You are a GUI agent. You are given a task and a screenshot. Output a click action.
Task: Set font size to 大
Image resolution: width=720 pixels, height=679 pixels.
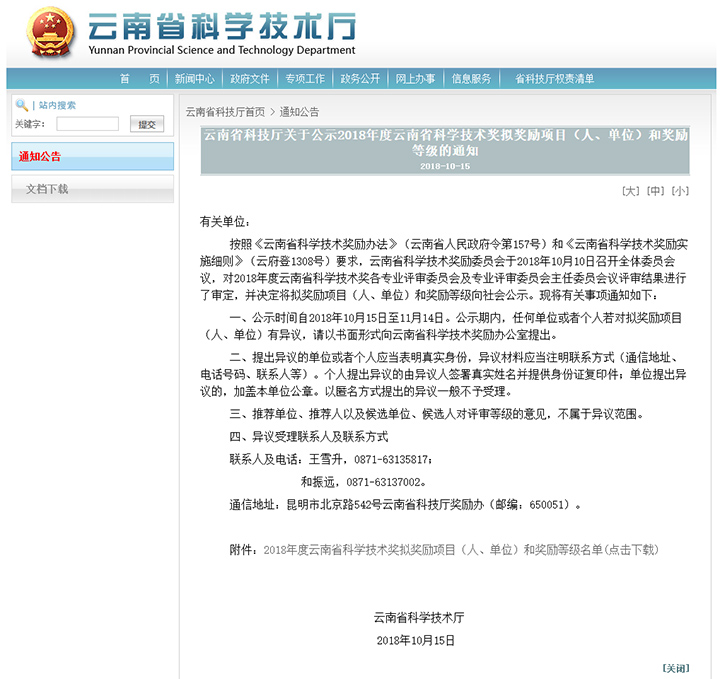[630, 191]
